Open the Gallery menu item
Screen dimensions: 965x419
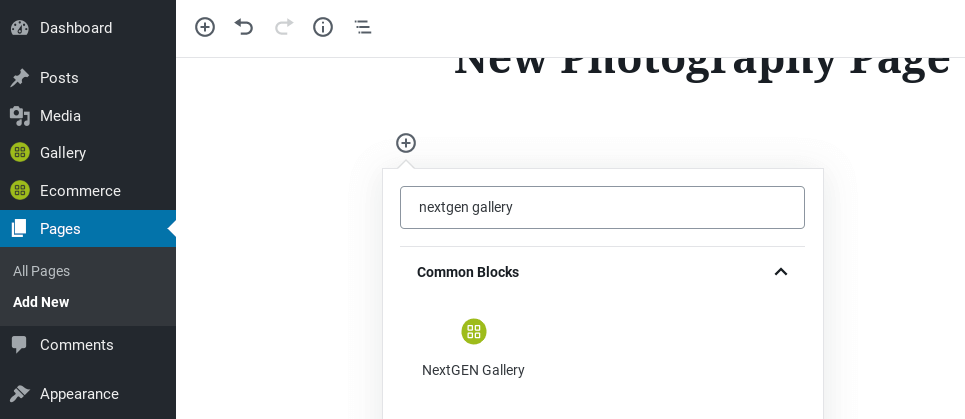(88, 153)
